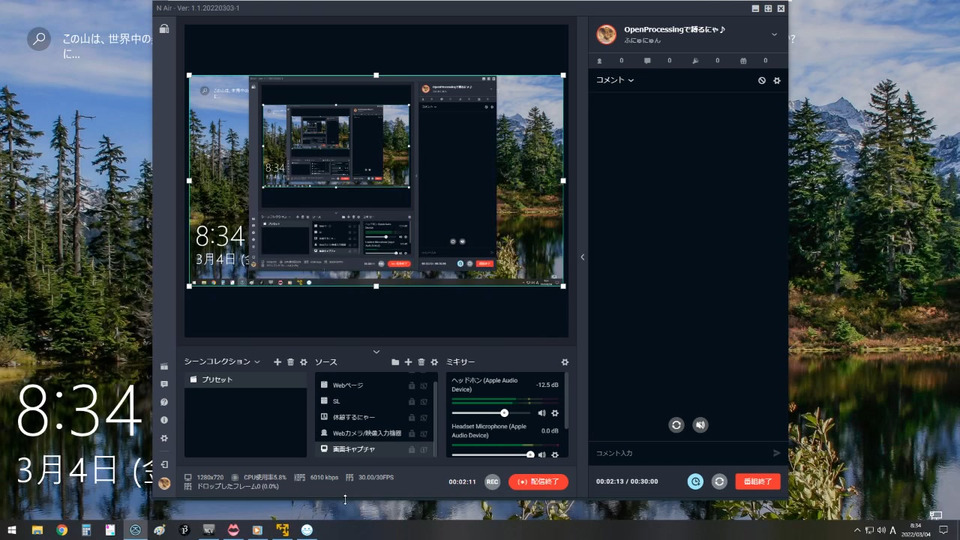Open comment settings gear icon
This screenshot has height=540, width=960.
click(777, 80)
